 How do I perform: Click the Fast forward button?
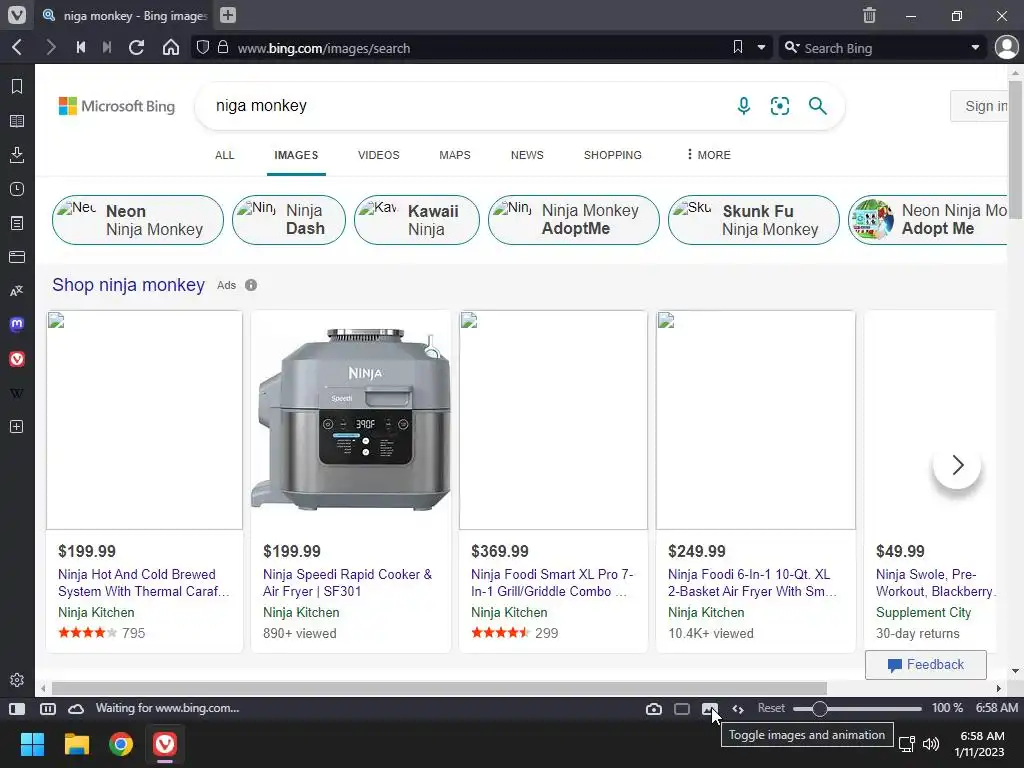point(107,47)
